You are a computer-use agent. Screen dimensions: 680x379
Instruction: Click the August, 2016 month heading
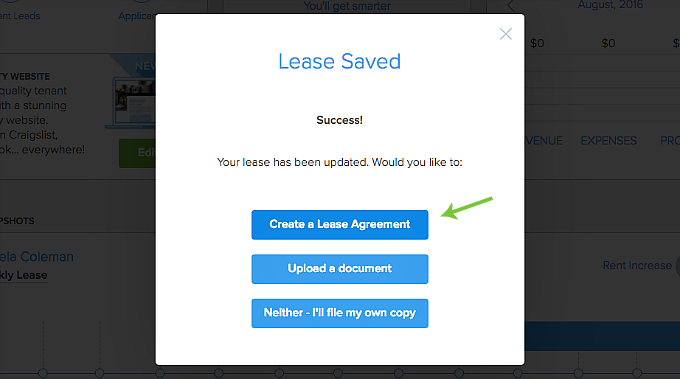tap(610, 5)
